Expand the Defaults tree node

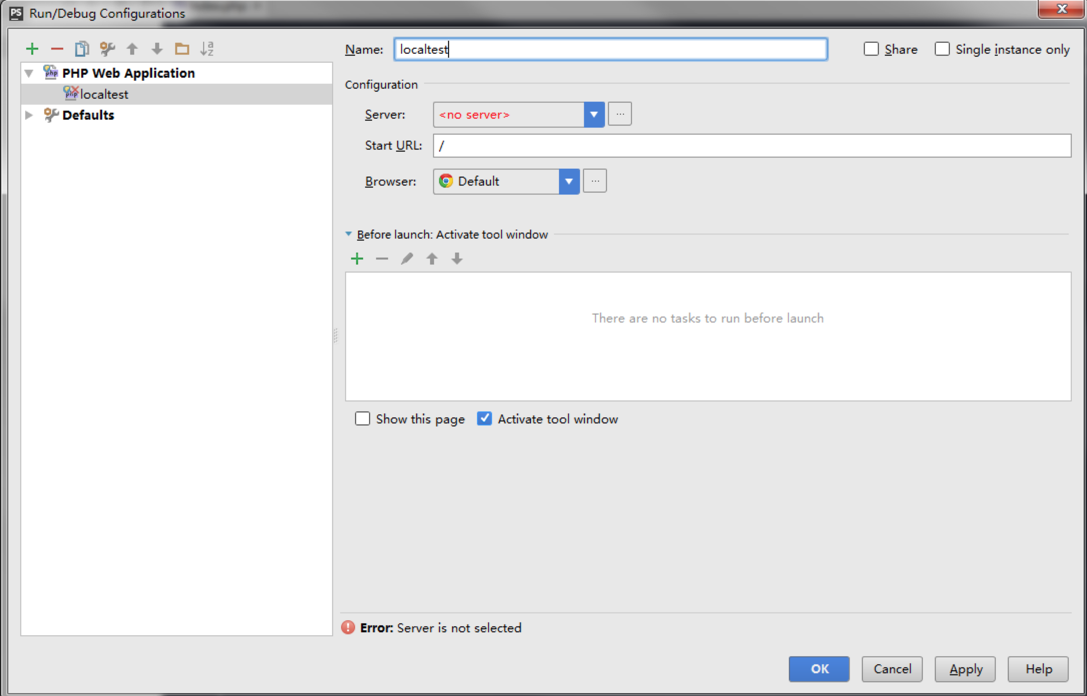pos(29,115)
